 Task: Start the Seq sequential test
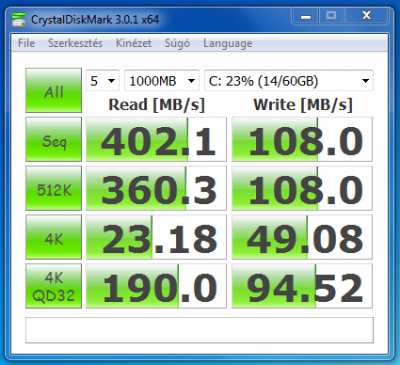point(54,139)
